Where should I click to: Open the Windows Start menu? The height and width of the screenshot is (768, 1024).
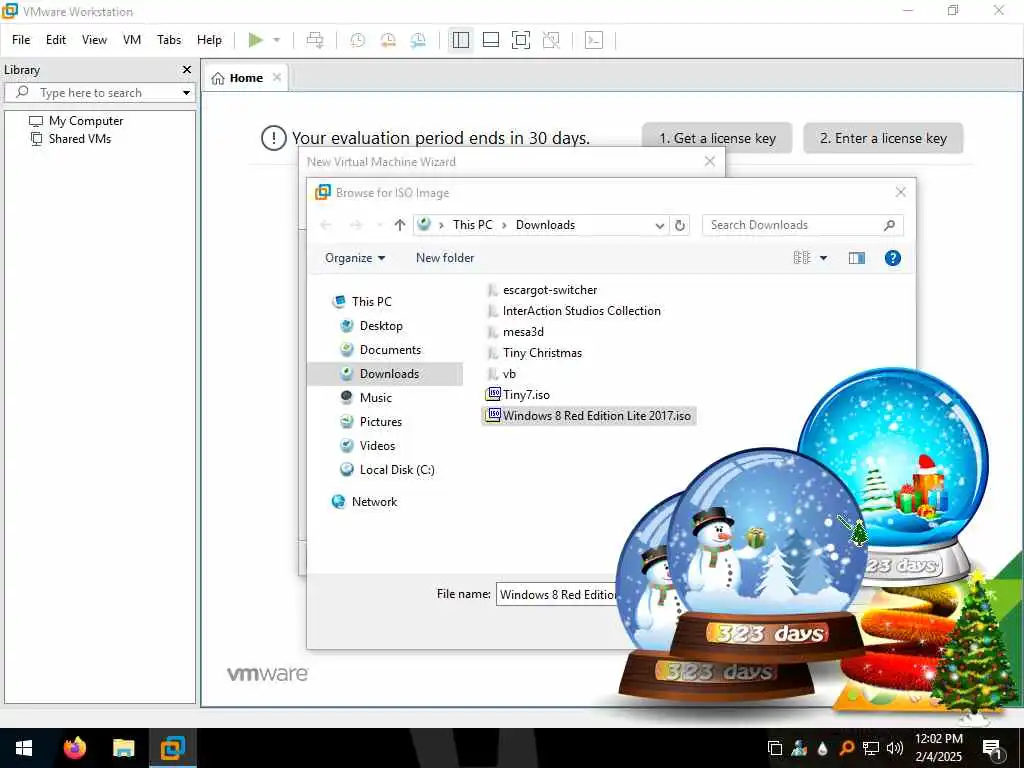(x=24, y=748)
